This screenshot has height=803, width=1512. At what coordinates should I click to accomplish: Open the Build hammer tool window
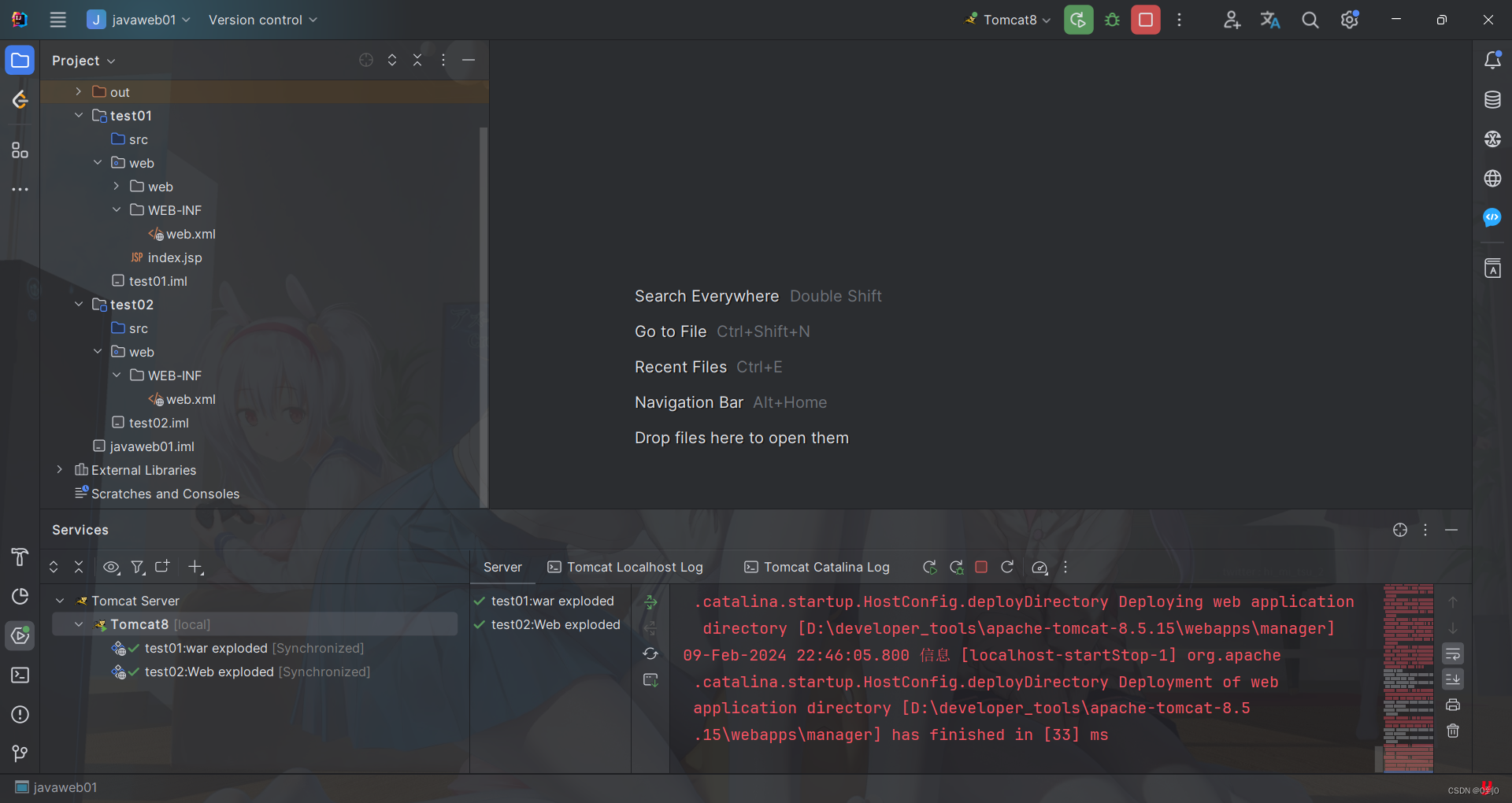pos(20,557)
